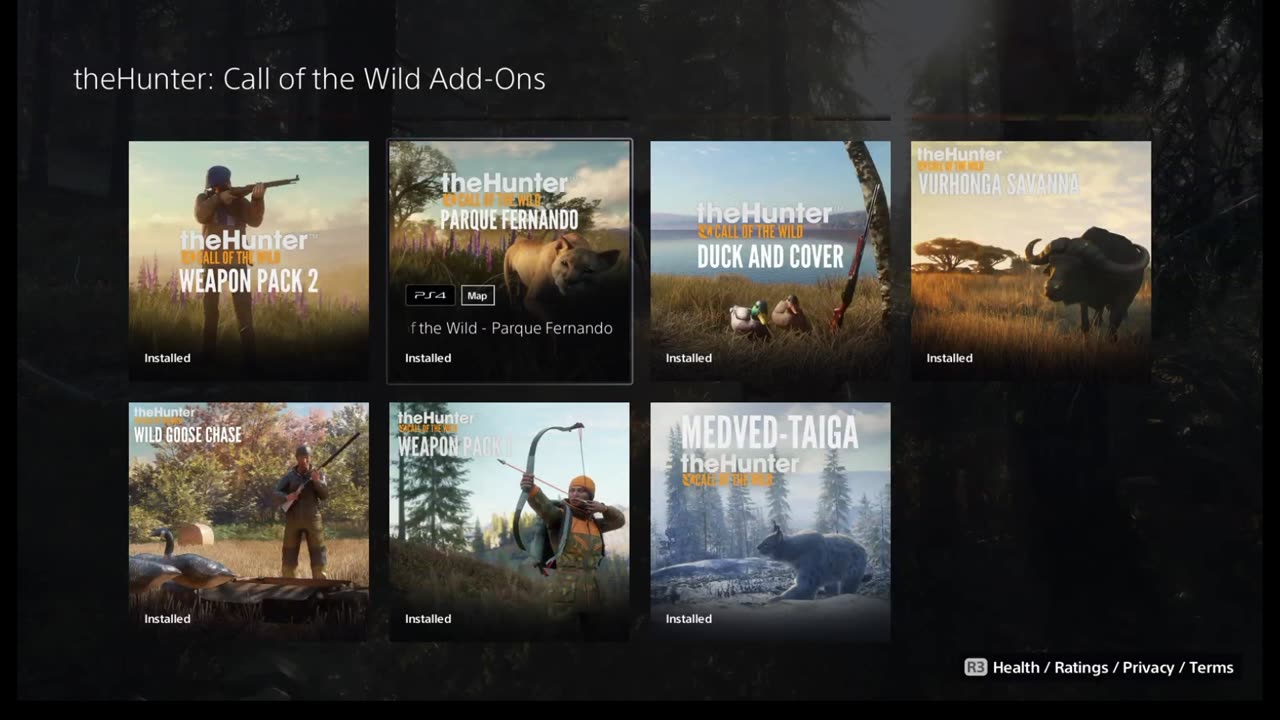Select the Medved-Taiga add-on tile
The width and height of the screenshot is (1280, 720).
tap(771, 522)
